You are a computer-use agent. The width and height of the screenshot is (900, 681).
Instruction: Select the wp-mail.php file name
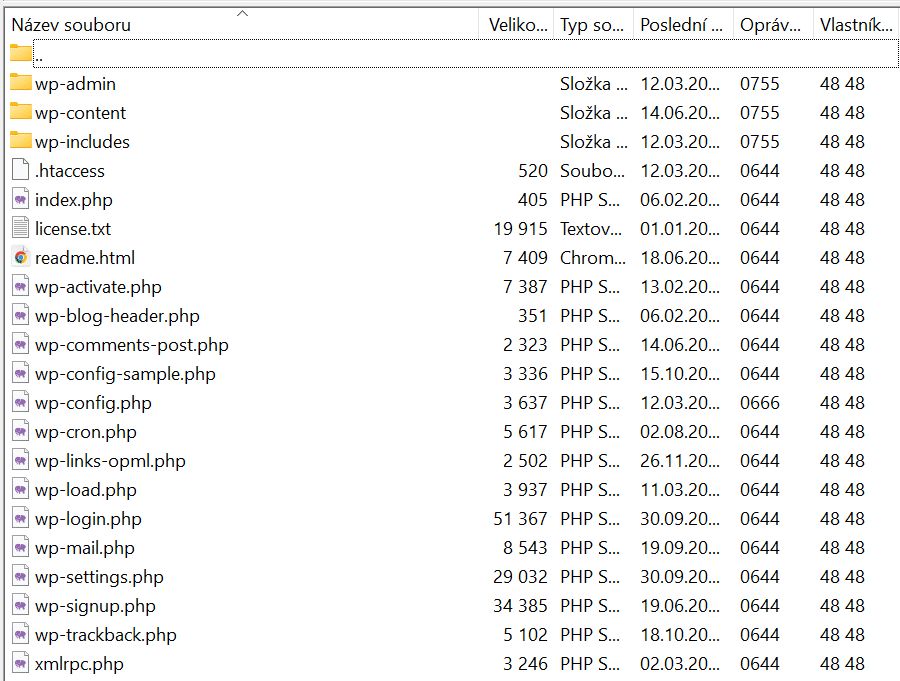click(x=84, y=548)
